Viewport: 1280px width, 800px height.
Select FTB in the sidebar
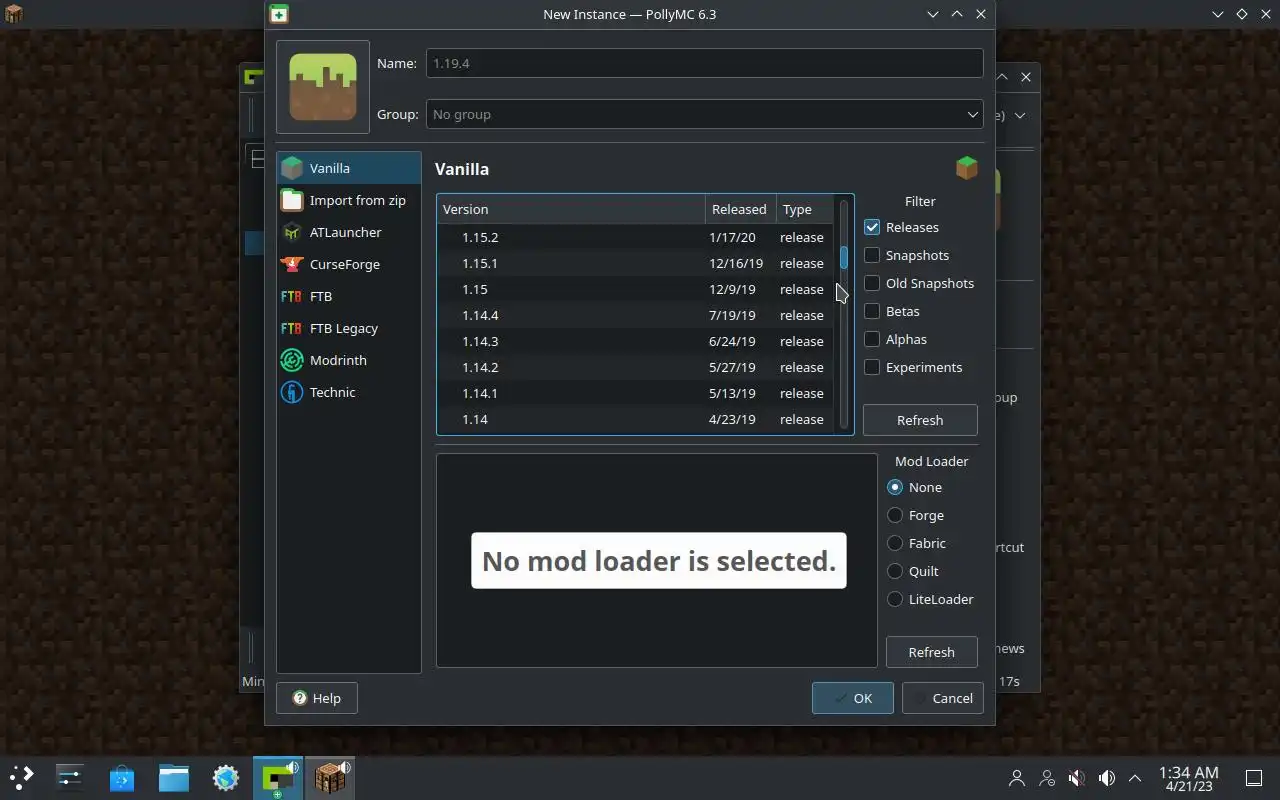click(349, 296)
